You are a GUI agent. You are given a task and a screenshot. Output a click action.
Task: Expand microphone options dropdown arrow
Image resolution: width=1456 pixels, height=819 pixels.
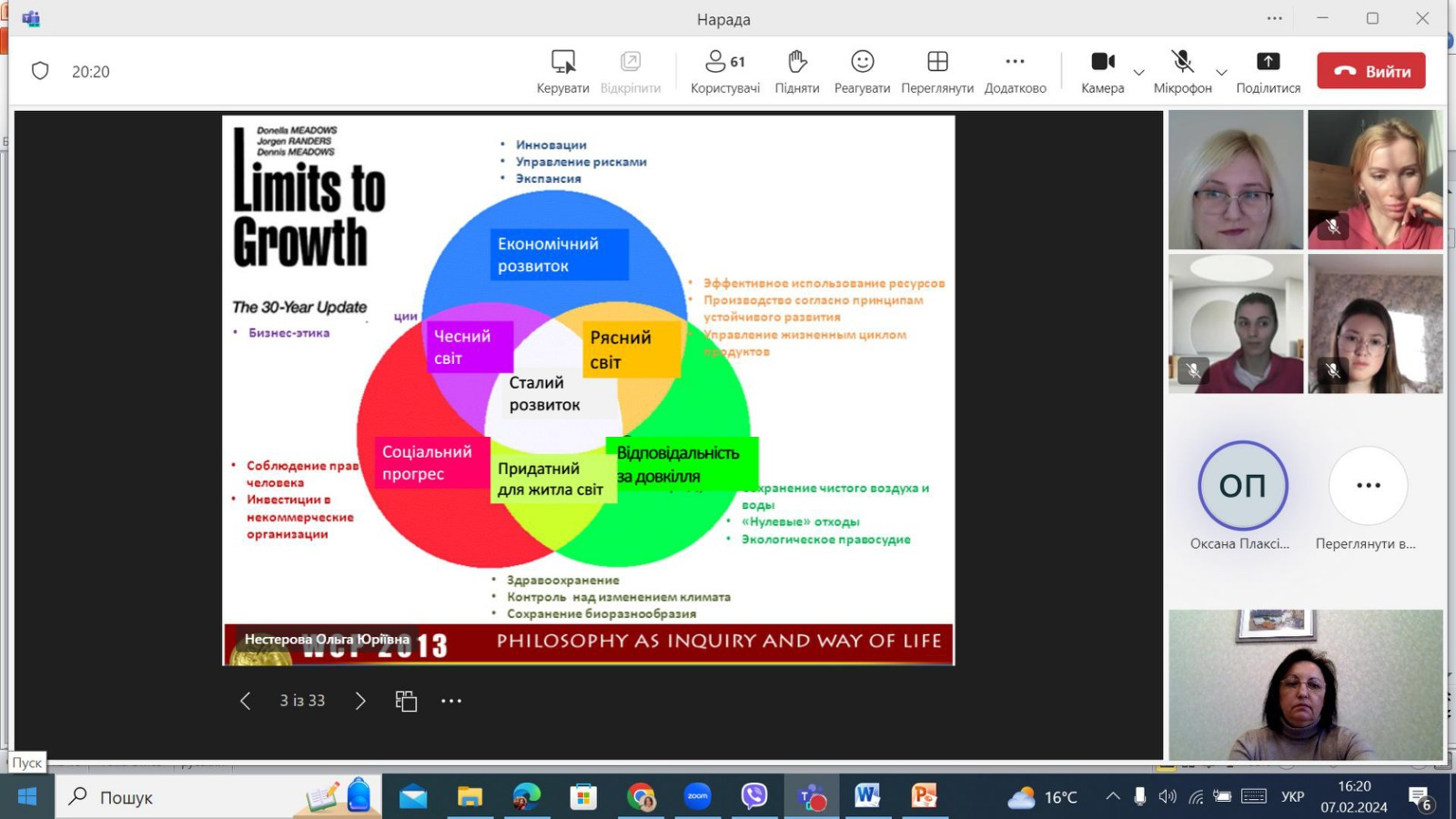click(x=1221, y=73)
